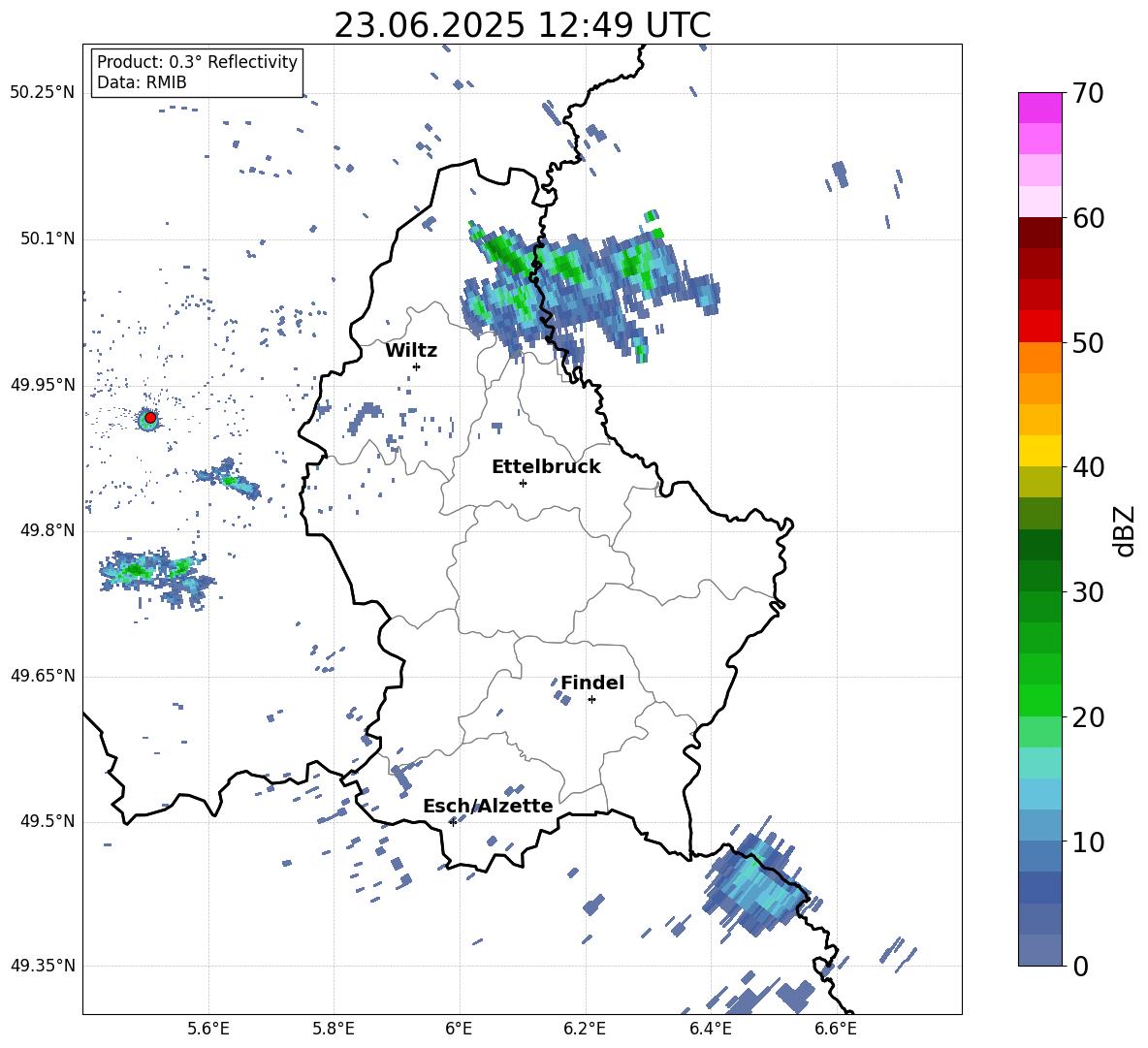Click the magenta top colorbar segment
Screen dimensions: 1148x1048
[1040, 109]
